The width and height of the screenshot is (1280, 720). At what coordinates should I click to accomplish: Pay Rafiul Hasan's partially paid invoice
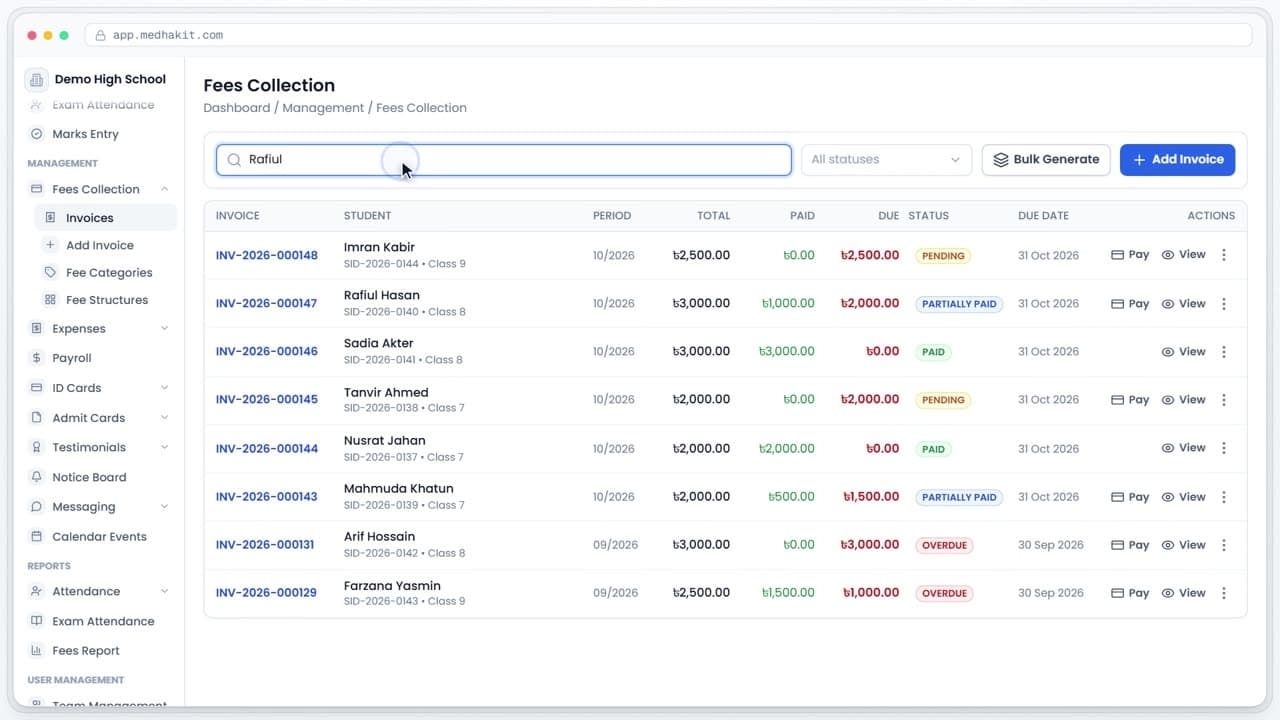pos(1130,304)
